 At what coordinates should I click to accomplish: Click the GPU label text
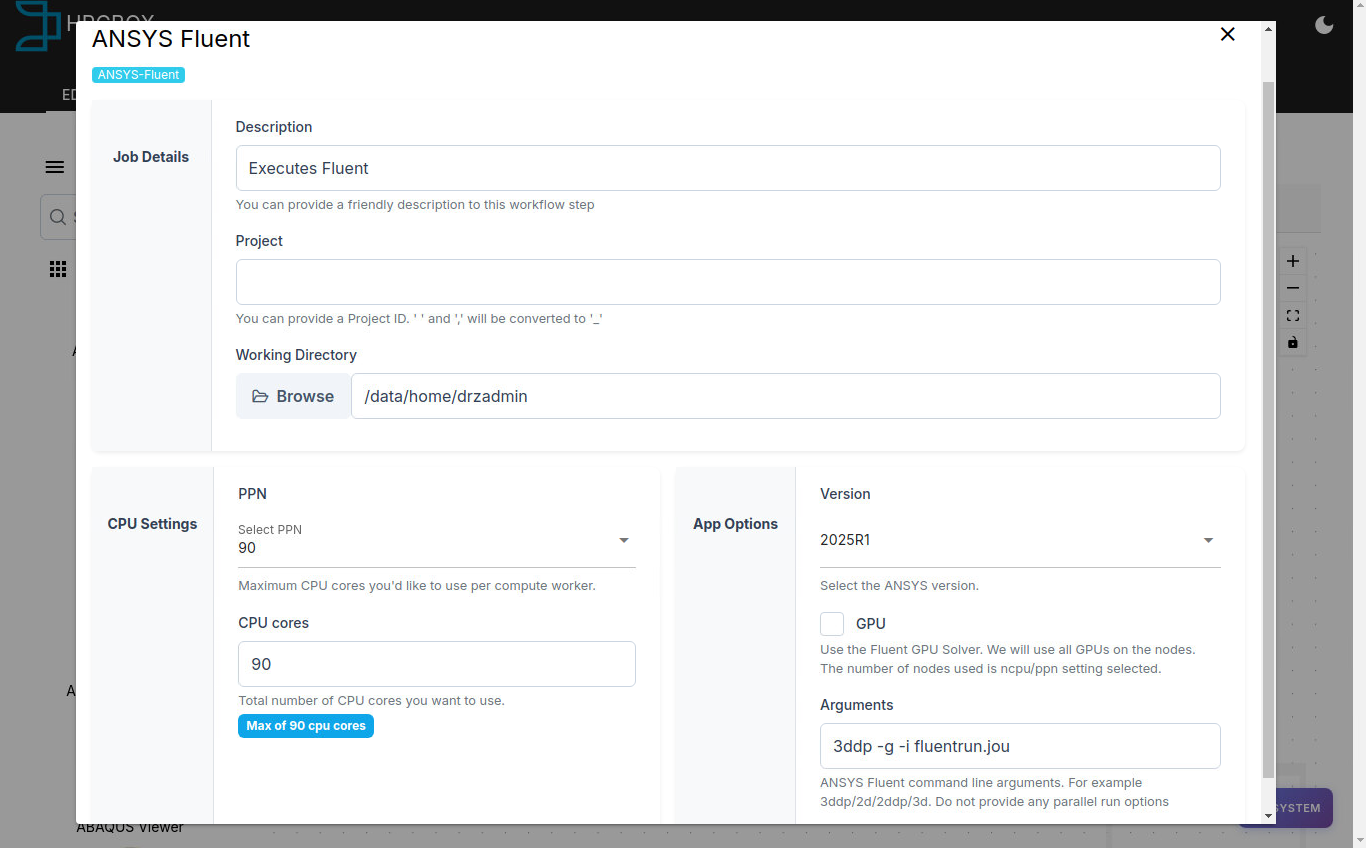click(871, 624)
